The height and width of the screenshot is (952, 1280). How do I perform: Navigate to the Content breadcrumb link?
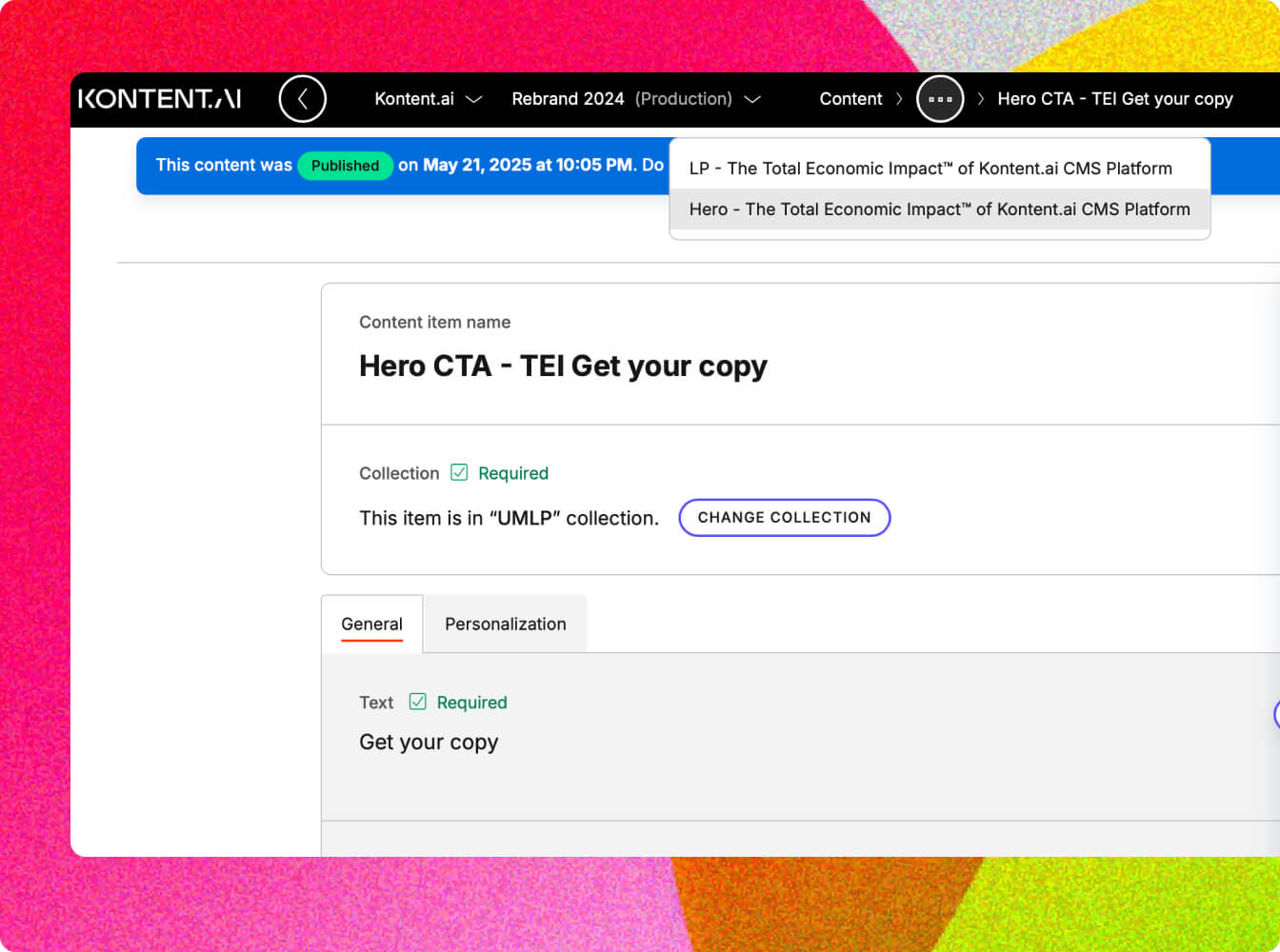tap(850, 99)
